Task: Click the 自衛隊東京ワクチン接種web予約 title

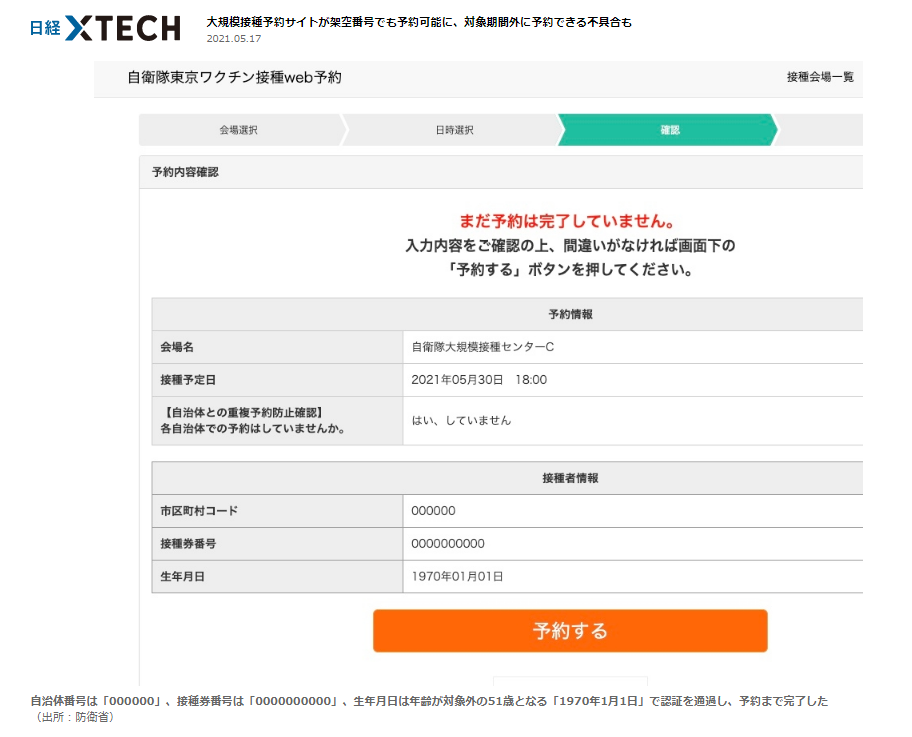Action: 234,77
